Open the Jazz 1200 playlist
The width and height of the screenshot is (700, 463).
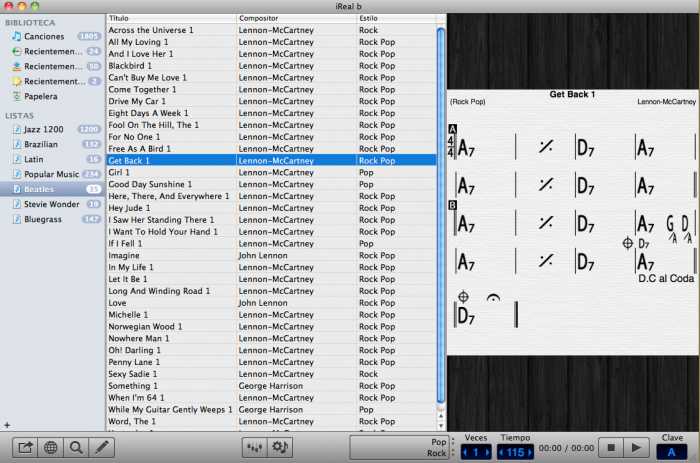click(x=53, y=129)
